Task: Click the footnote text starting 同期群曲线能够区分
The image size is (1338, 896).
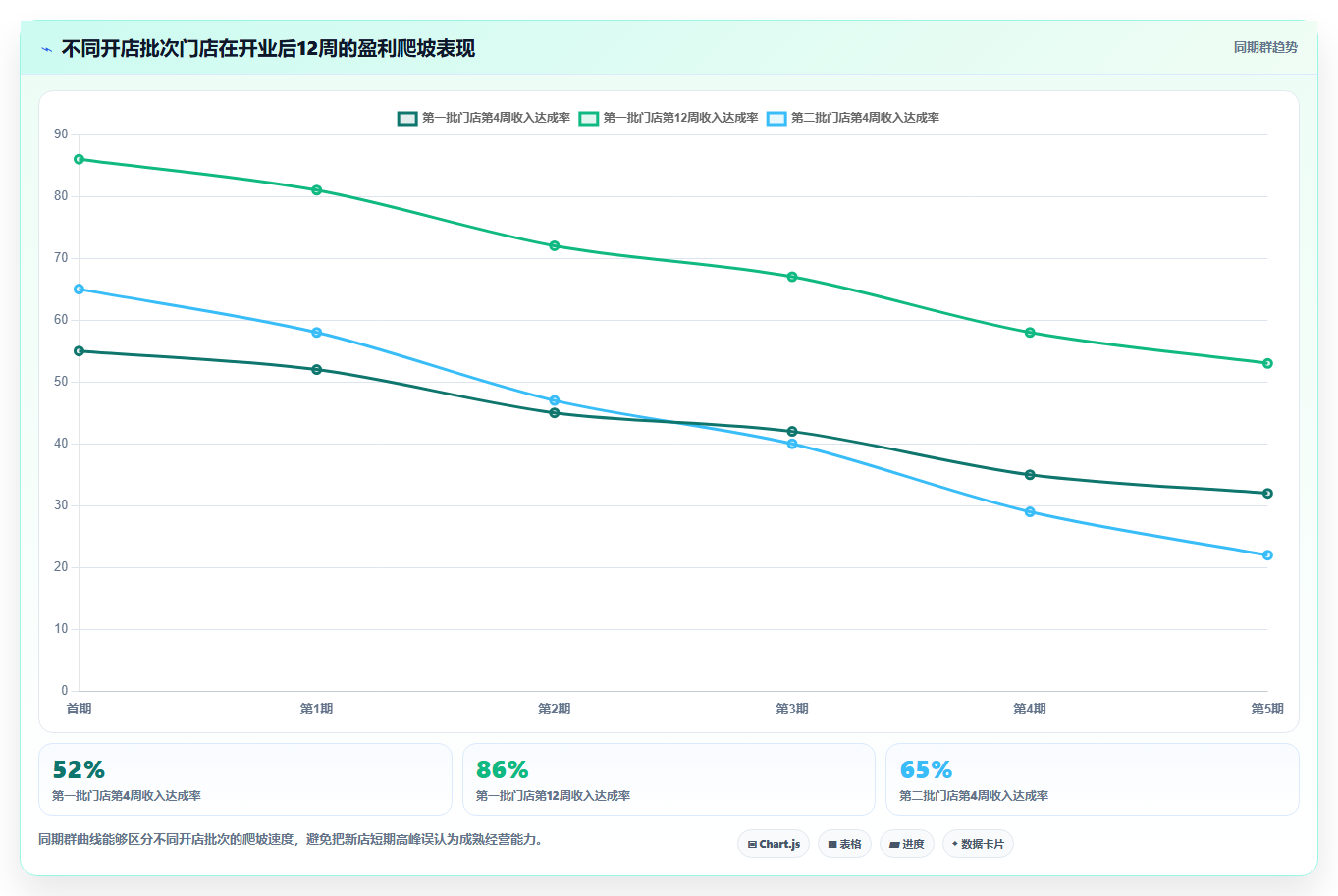Action: pyautogui.click(x=291, y=840)
